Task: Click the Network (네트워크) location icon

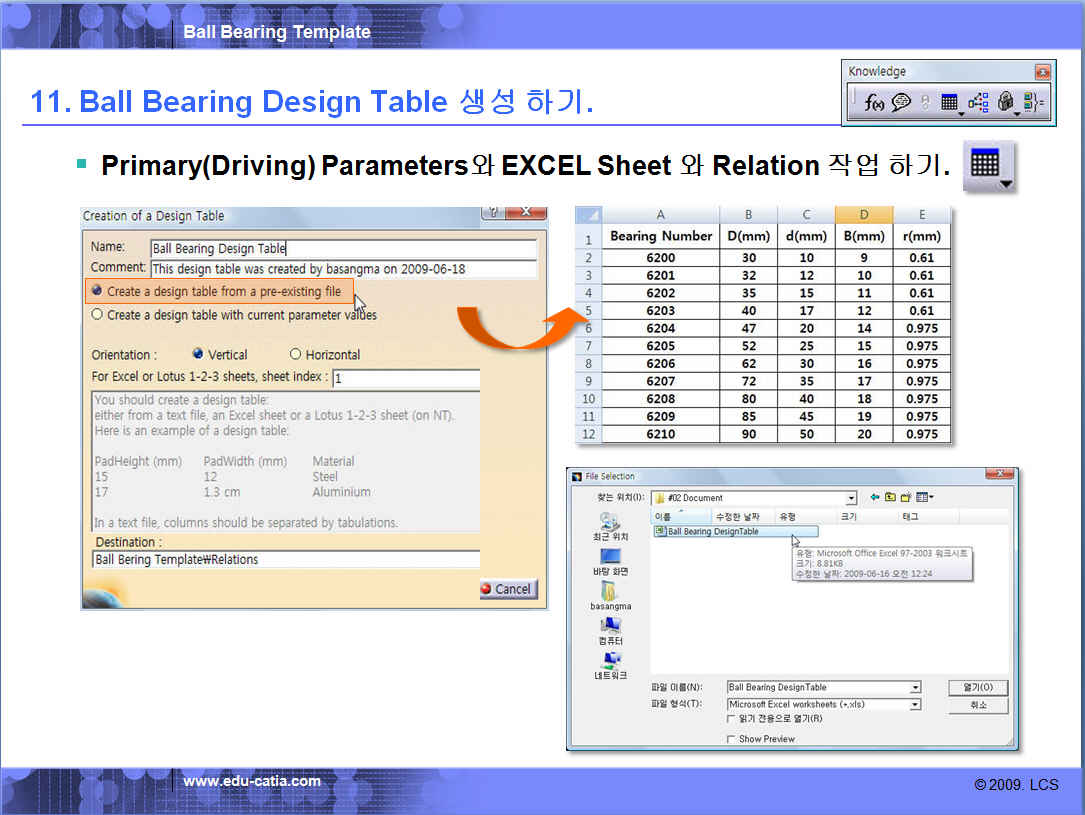Action: tap(610, 662)
